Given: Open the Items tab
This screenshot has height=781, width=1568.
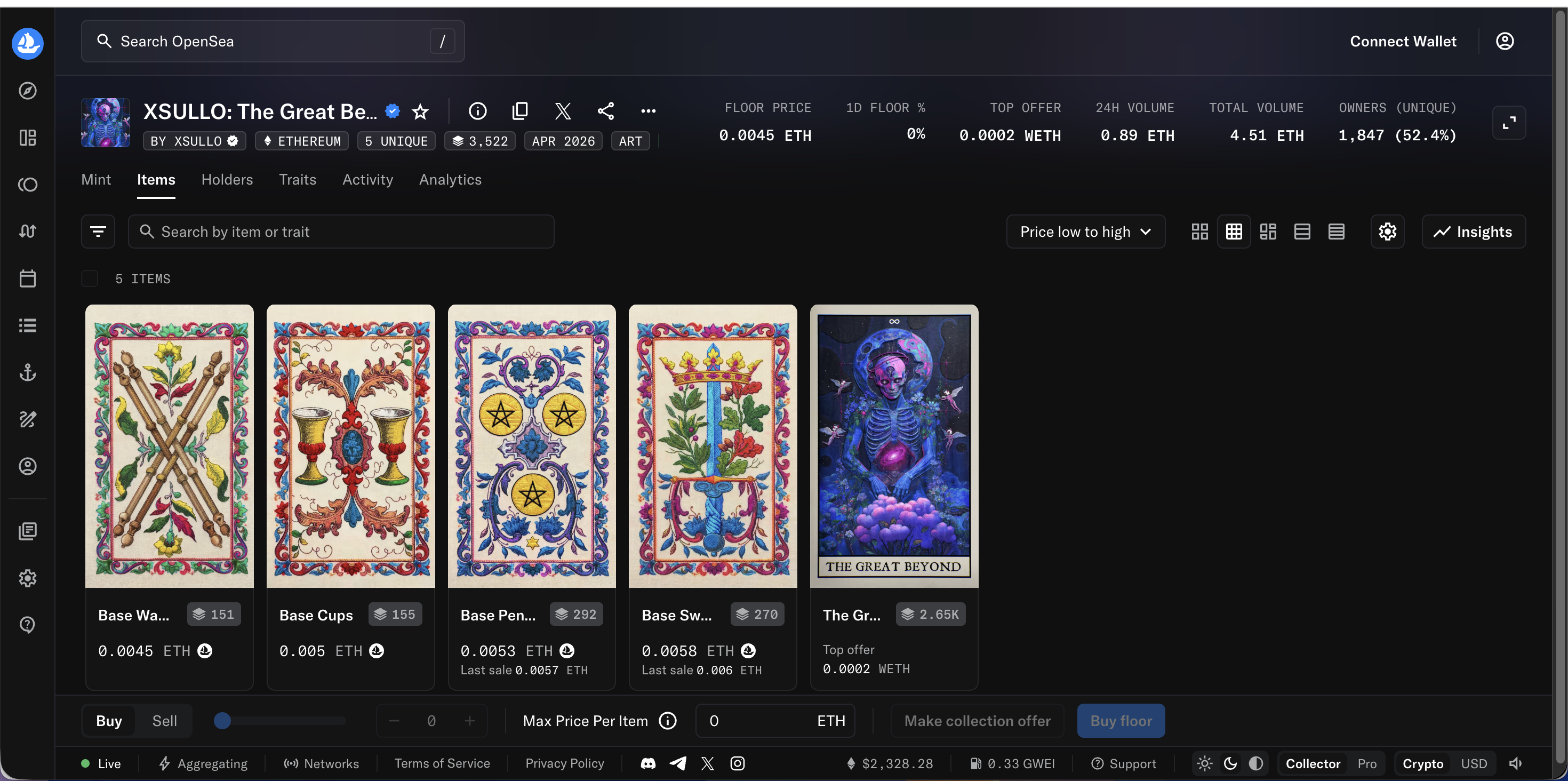Looking at the screenshot, I should tap(156, 180).
